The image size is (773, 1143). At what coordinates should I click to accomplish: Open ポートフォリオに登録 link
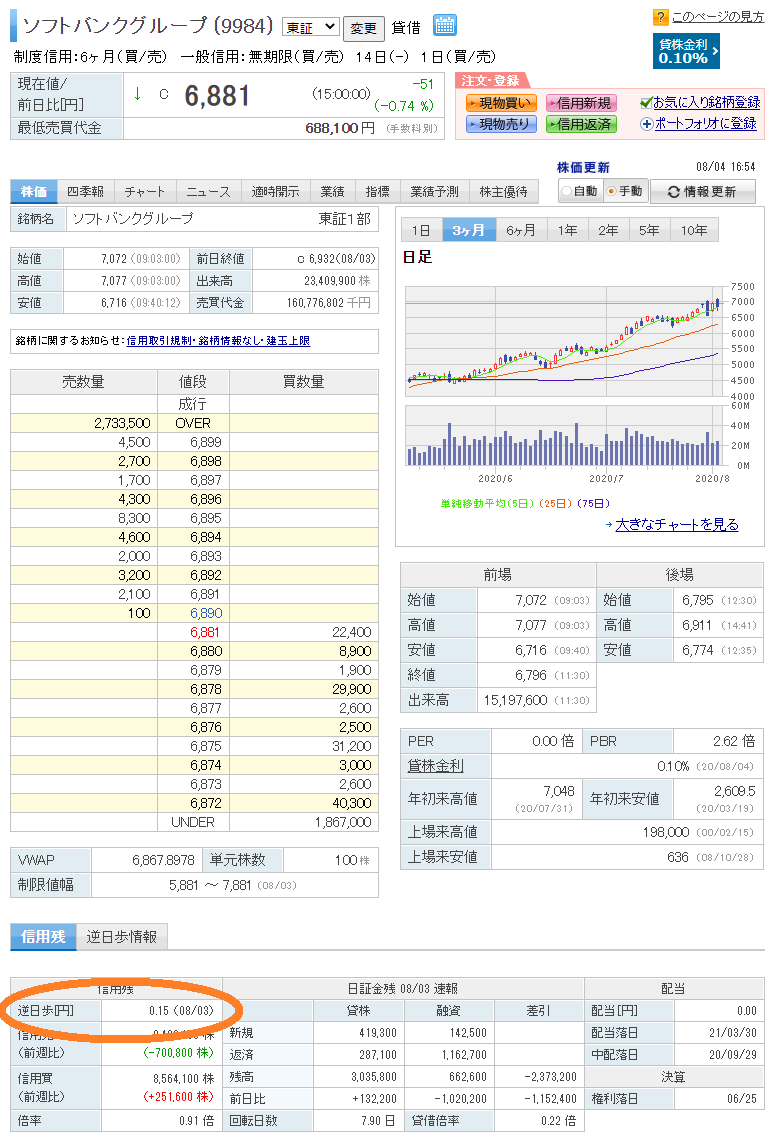[705, 124]
